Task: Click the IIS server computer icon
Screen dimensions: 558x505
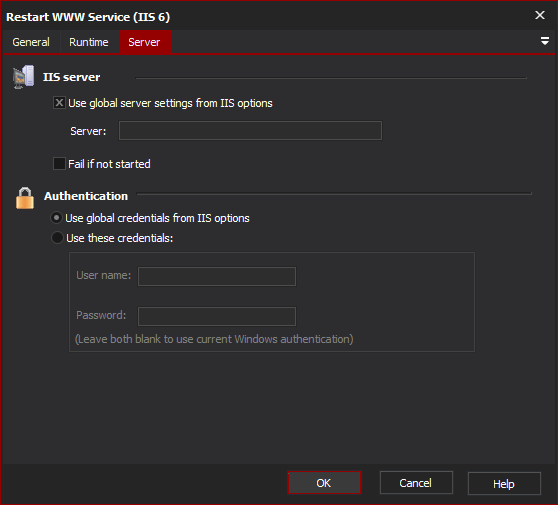Action: click(x=23, y=77)
